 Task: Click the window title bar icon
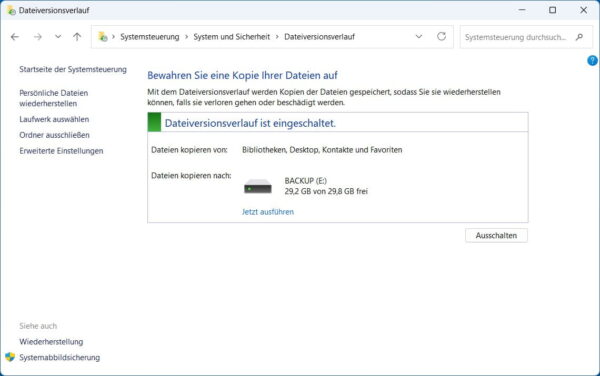pos(11,10)
